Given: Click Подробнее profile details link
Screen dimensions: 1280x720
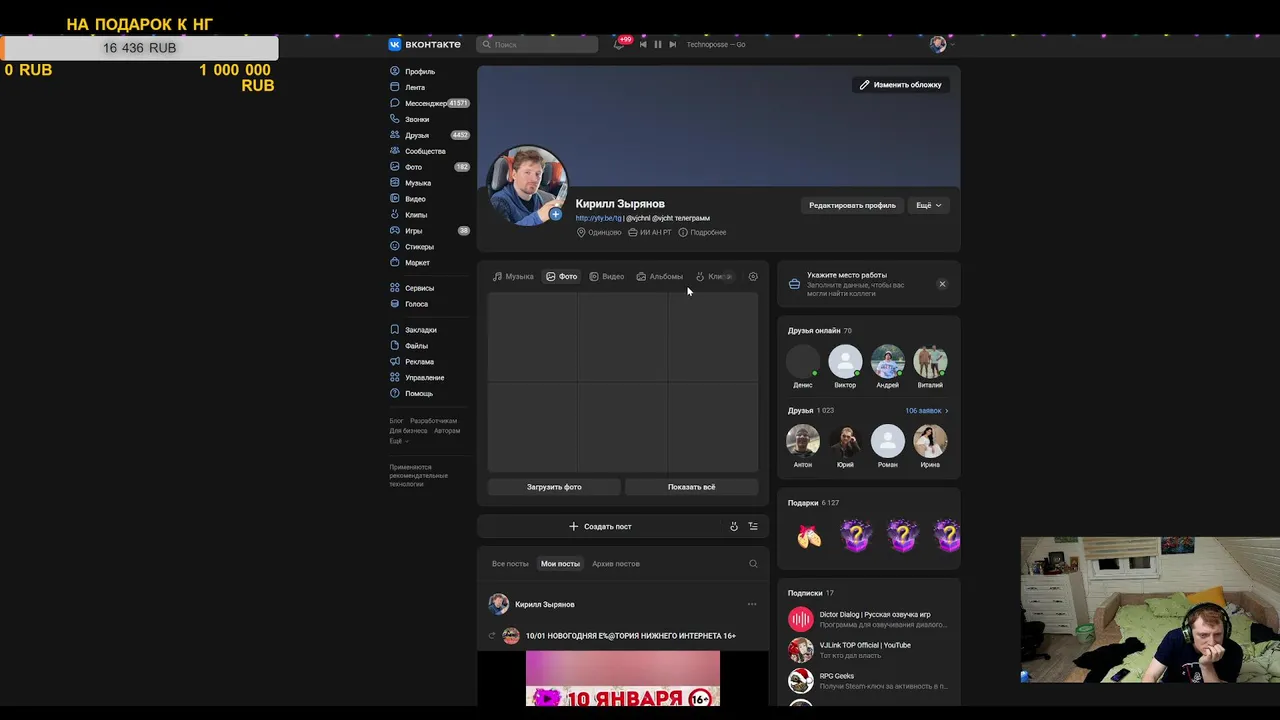Looking at the screenshot, I should [x=702, y=232].
